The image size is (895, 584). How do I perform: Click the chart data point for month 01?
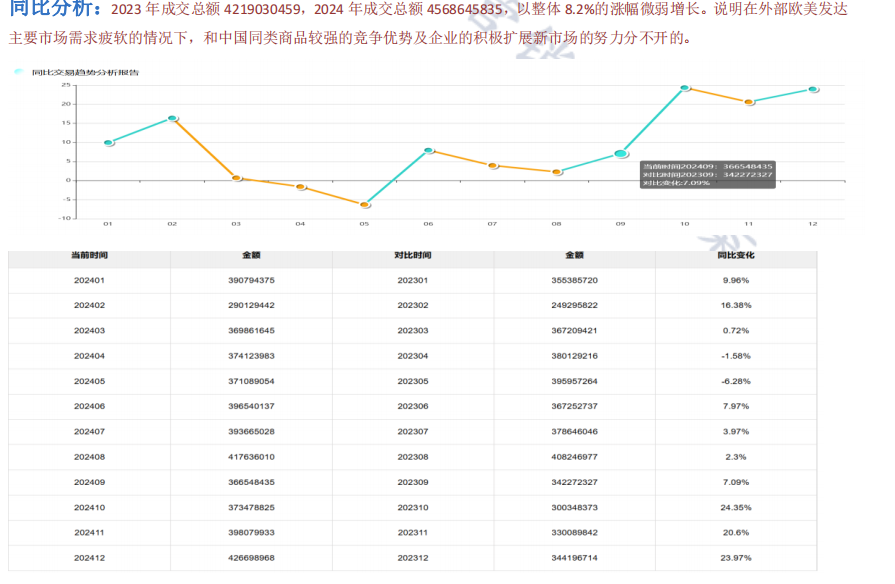point(108,143)
